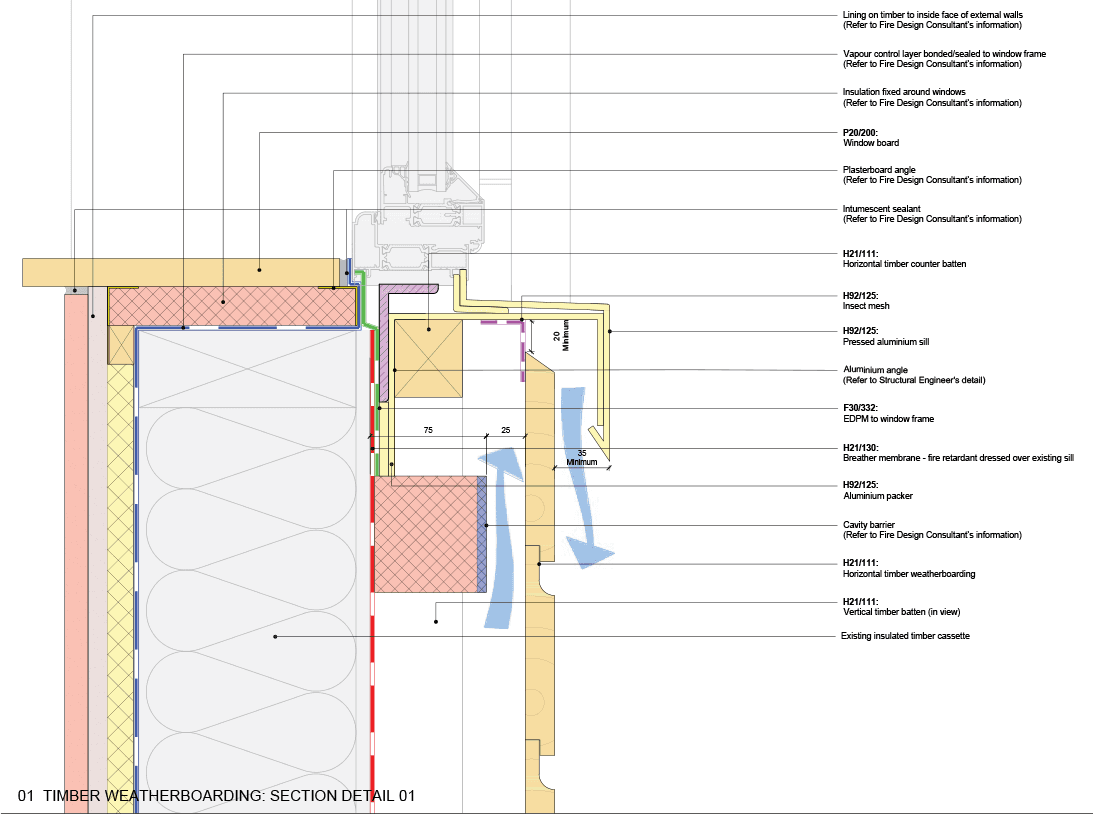The height and width of the screenshot is (820, 1093).
Task: Select the crossed timber counter batten square
Action: click(429, 358)
